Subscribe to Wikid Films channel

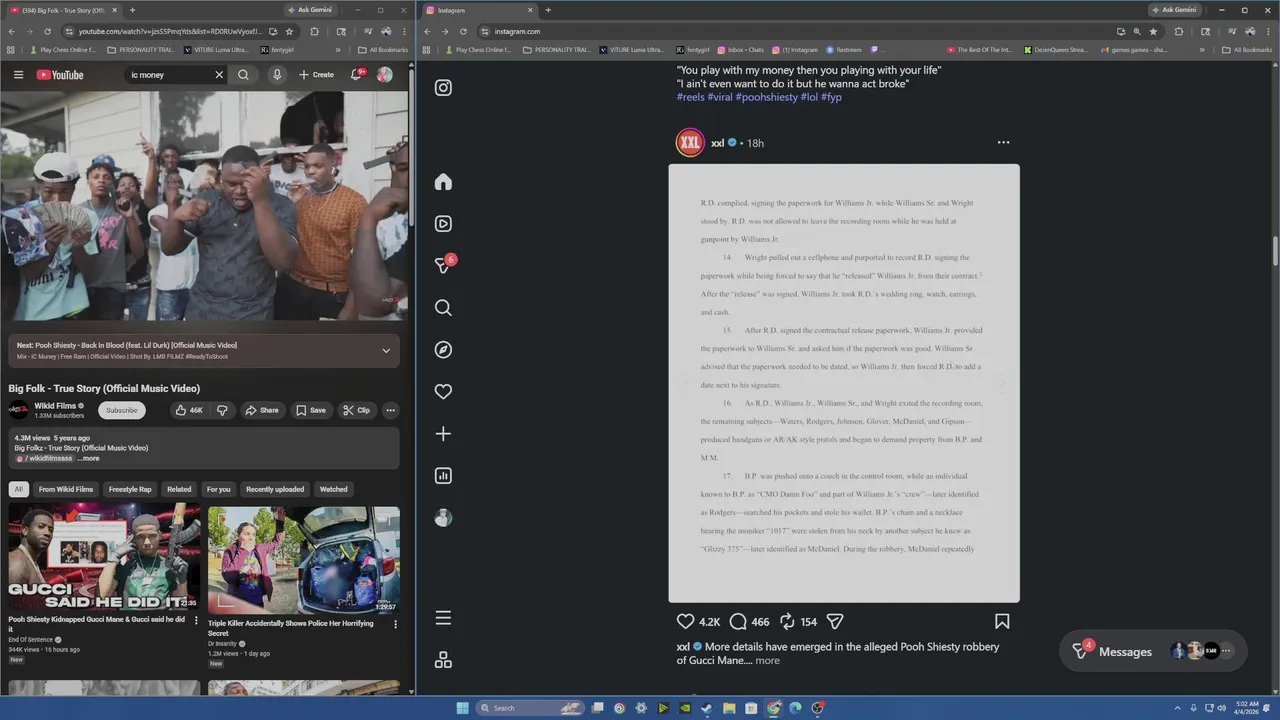coord(122,410)
